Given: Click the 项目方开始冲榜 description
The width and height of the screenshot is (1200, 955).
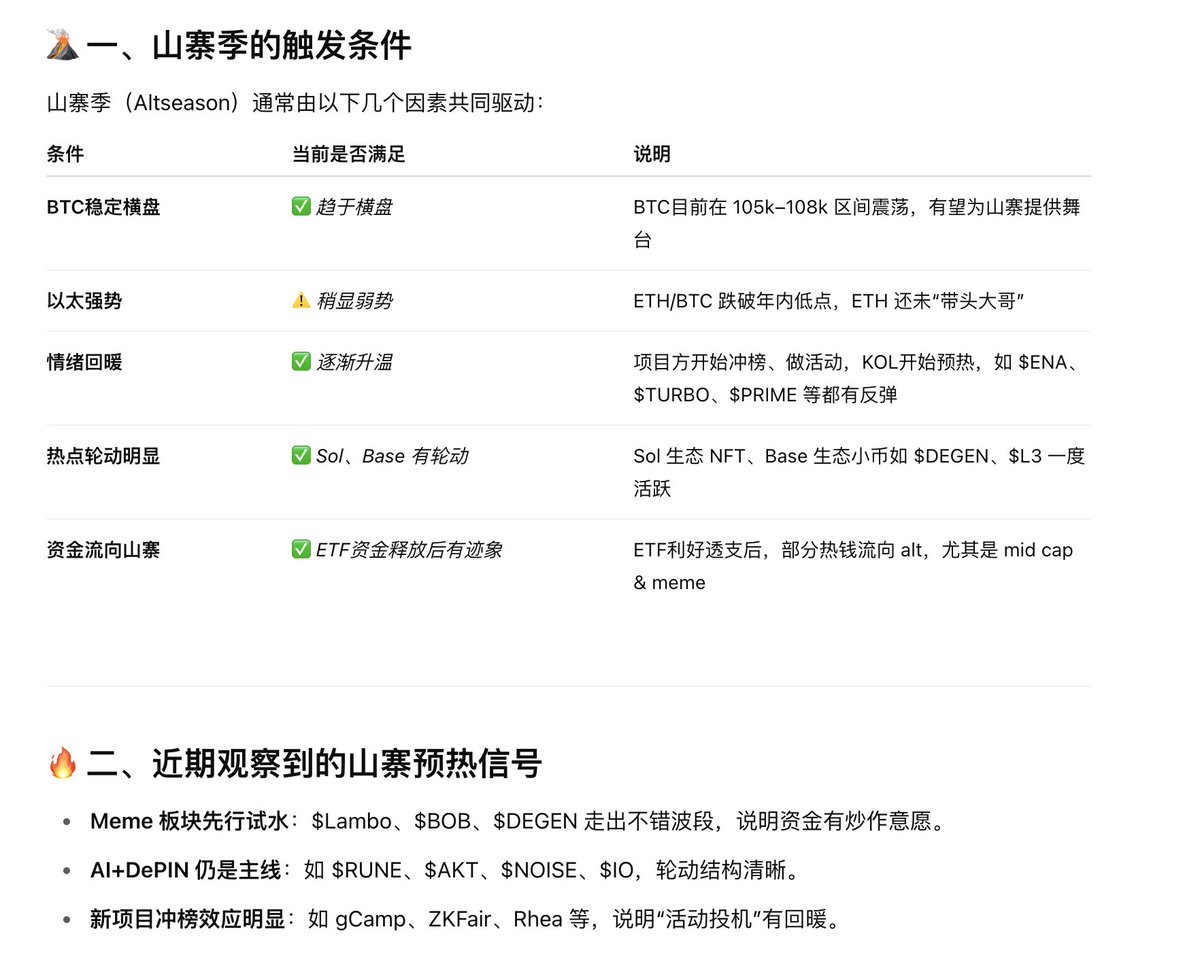Looking at the screenshot, I should pyautogui.click(x=856, y=378).
